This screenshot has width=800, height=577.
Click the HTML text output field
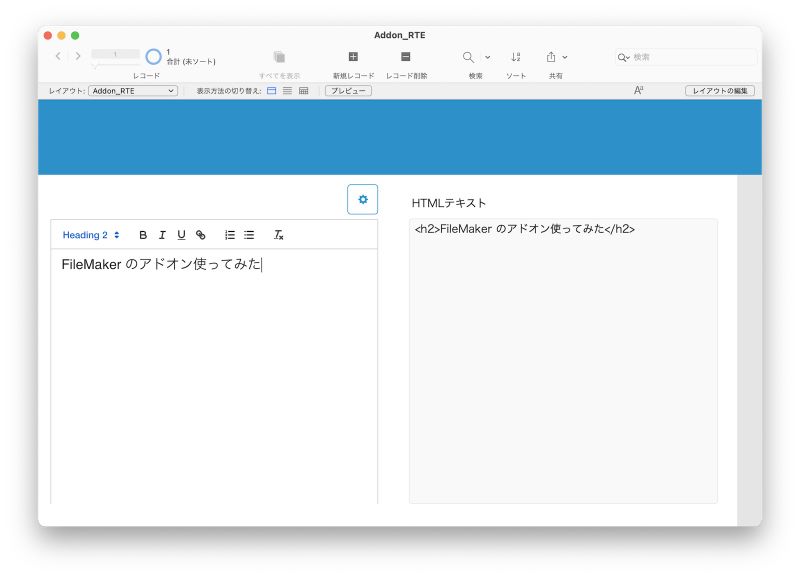(x=563, y=361)
